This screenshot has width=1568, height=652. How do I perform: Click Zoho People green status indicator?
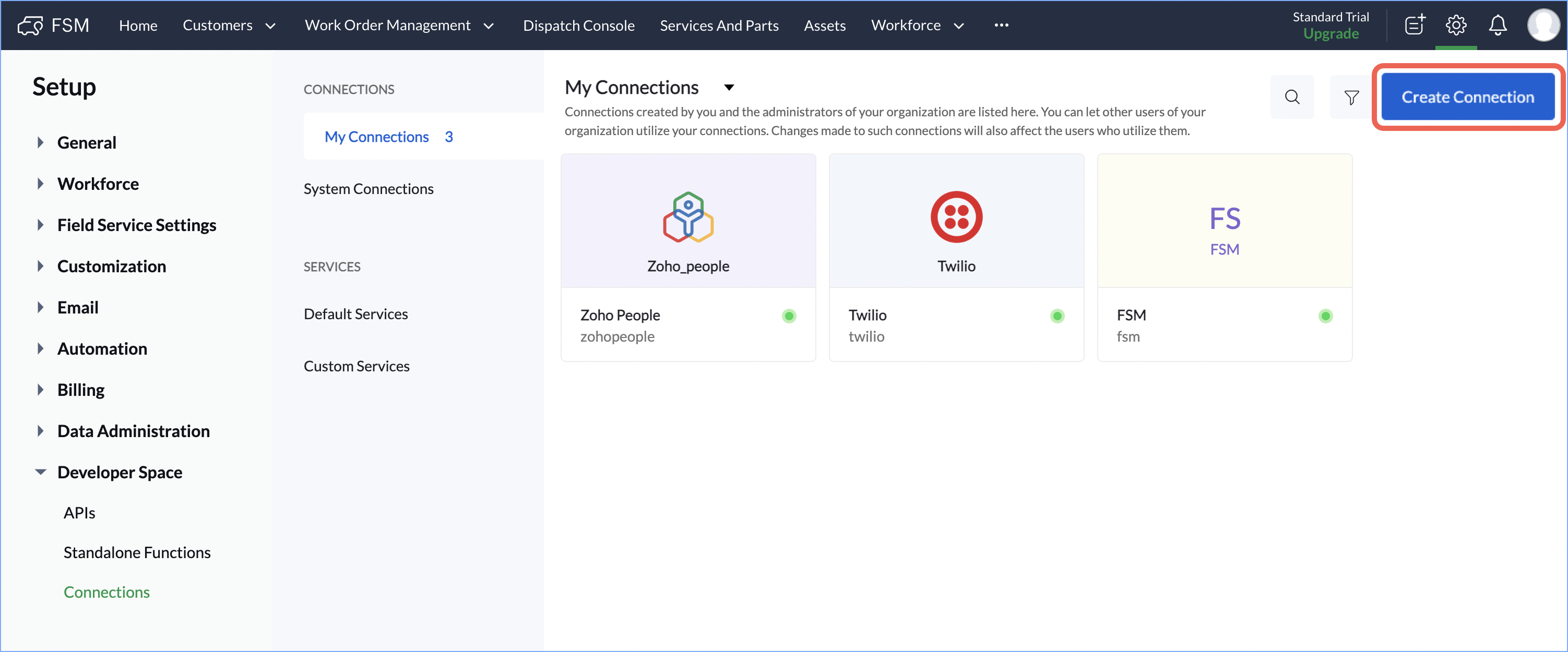[789, 316]
